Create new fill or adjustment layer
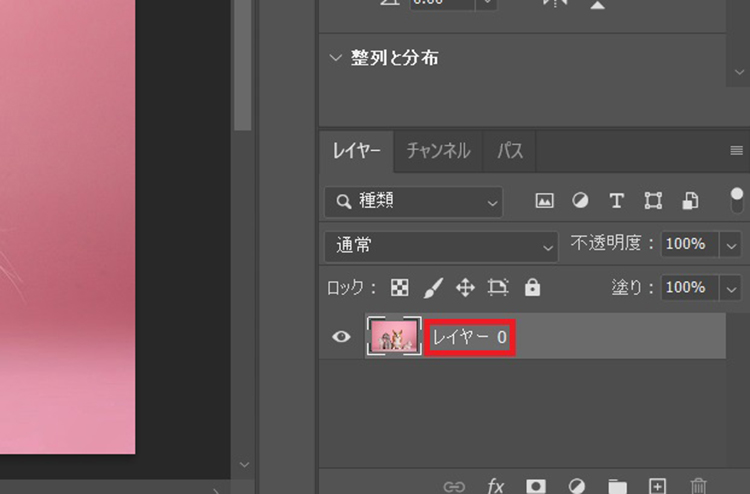 [576, 486]
